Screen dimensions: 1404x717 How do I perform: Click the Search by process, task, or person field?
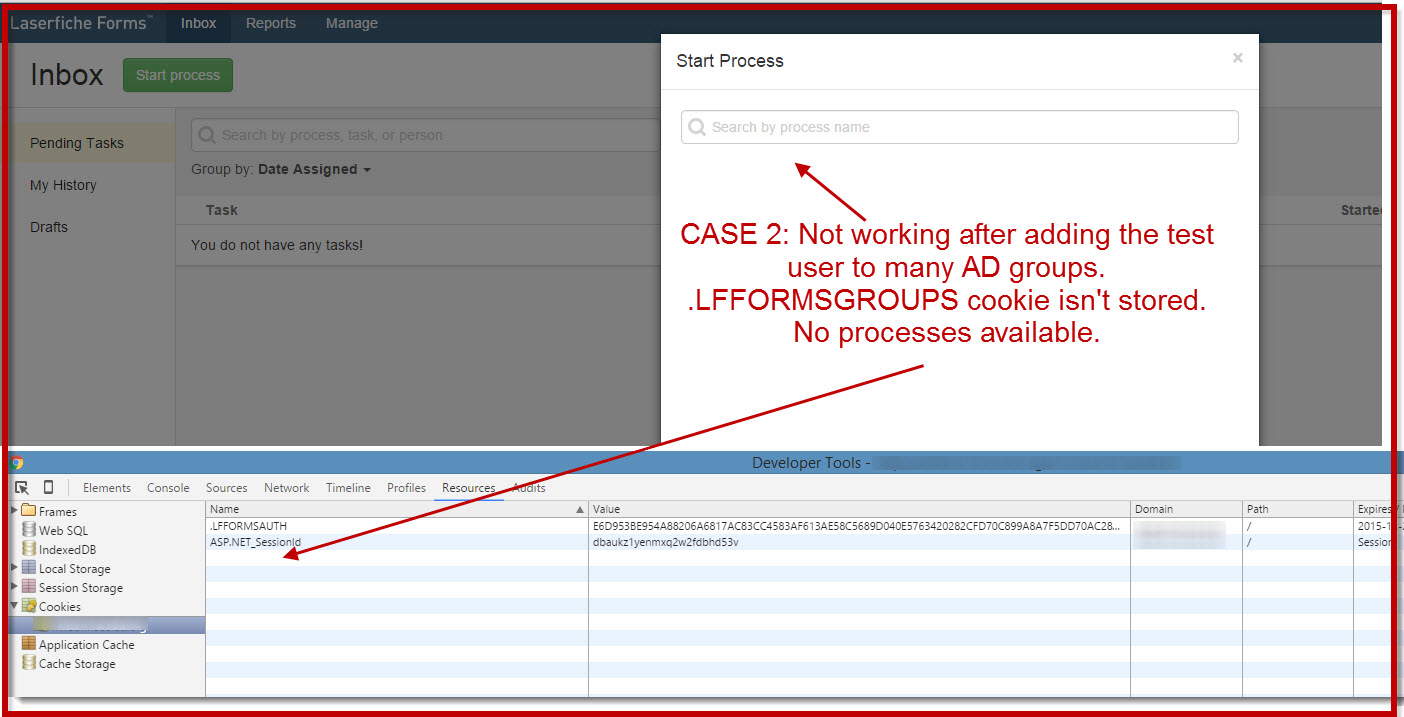(x=426, y=135)
